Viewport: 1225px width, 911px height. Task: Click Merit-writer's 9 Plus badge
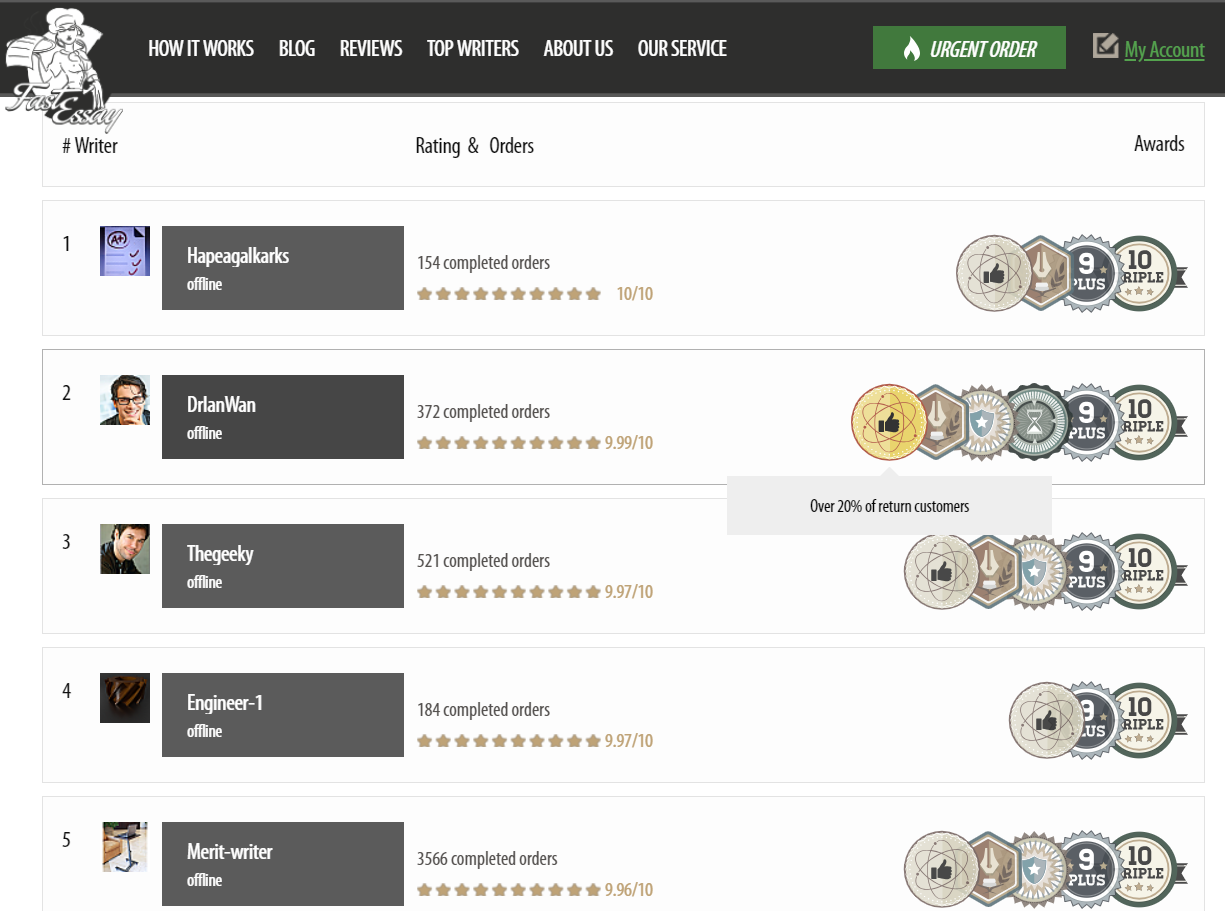click(1086, 869)
